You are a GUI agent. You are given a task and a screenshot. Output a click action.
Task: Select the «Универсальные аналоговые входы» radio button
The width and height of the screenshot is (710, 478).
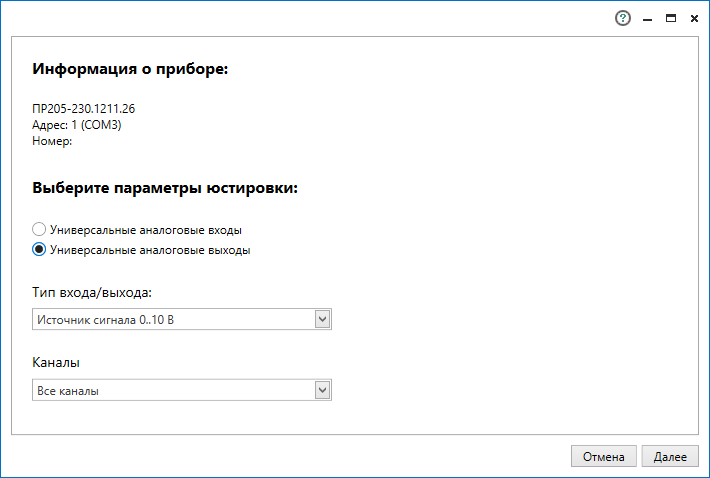(40, 229)
